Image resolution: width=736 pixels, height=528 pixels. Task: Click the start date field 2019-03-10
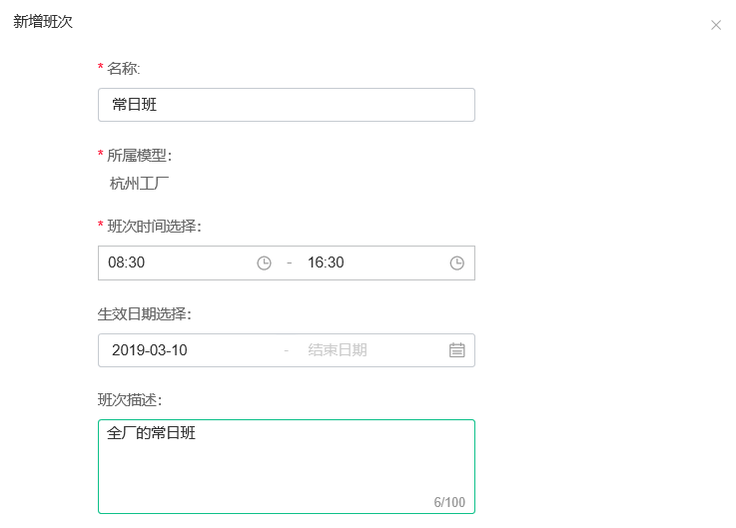click(x=190, y=350)
